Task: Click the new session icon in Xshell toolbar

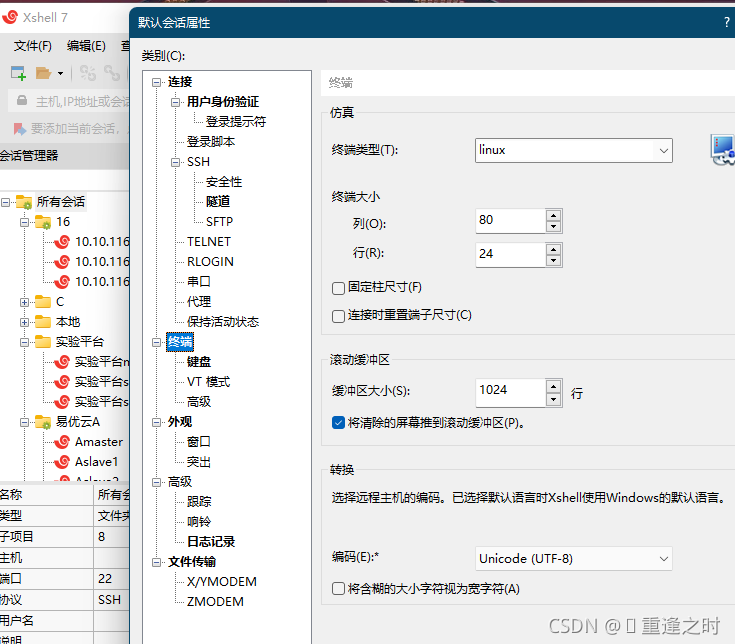Action: pyautogui.click(x=18, y=73)
